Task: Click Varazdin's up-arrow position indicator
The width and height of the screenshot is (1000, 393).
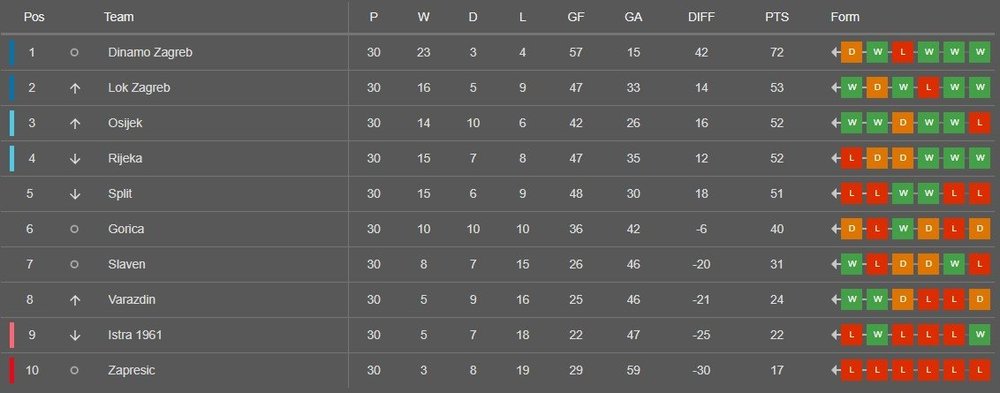Action: point(75,300)
